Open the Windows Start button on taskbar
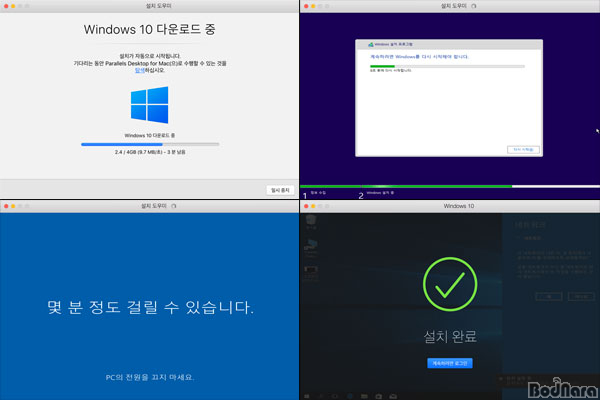600x400 pixels. 306,393
